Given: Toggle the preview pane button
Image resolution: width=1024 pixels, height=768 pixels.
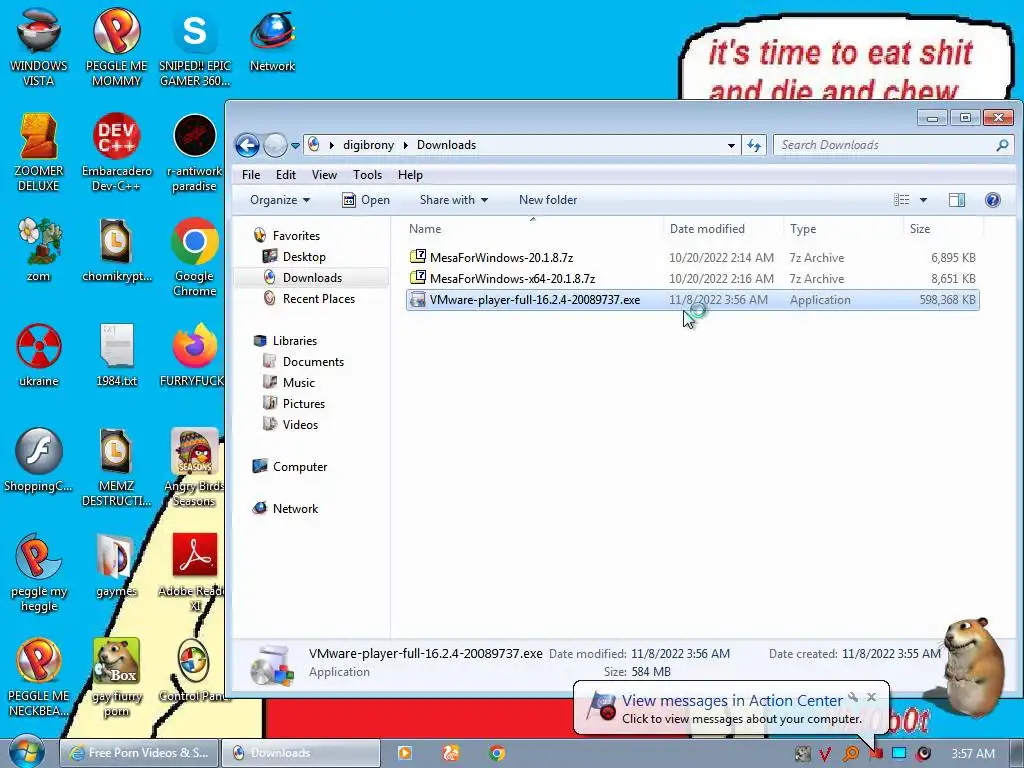Looking at the screenshot, I should click(x=957, y=200).
